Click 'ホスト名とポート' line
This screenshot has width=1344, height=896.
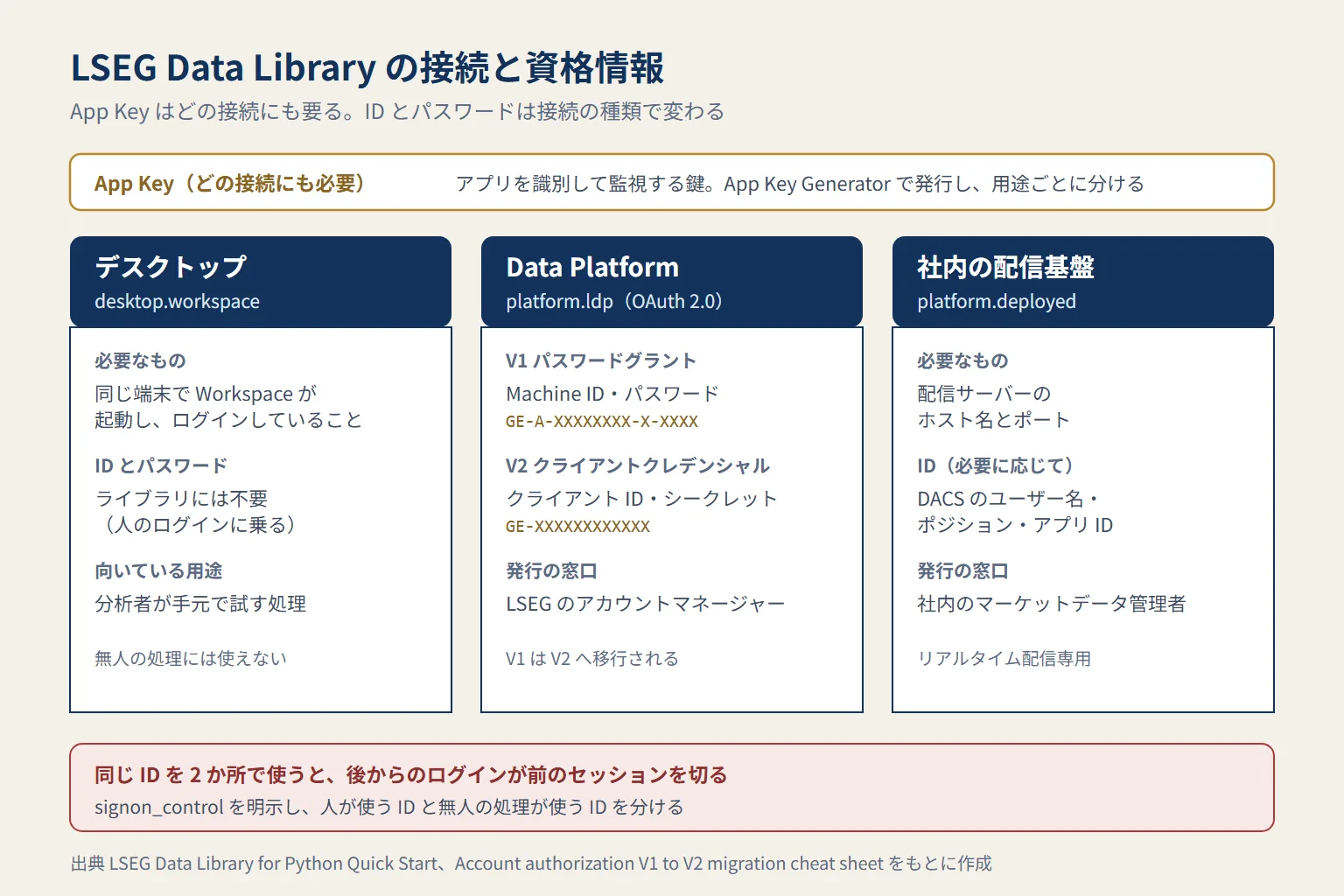pyautogui.click(x=993, y=420)
